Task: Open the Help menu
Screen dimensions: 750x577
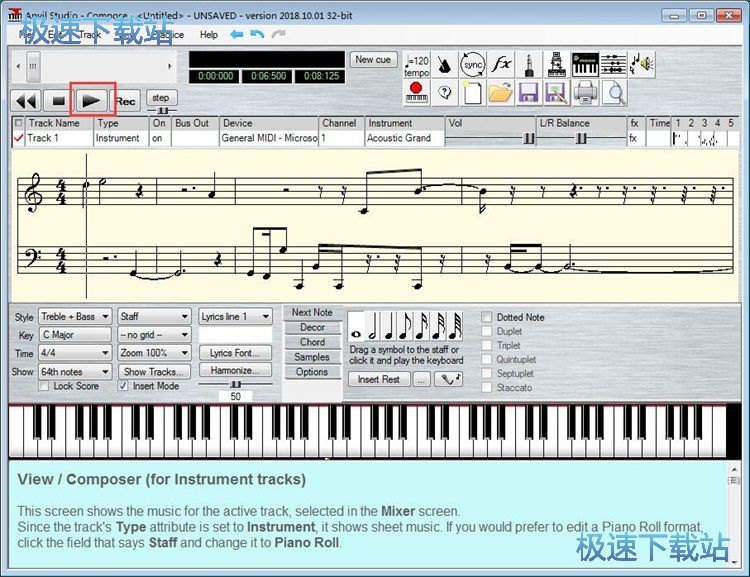Action: (209, 34)
